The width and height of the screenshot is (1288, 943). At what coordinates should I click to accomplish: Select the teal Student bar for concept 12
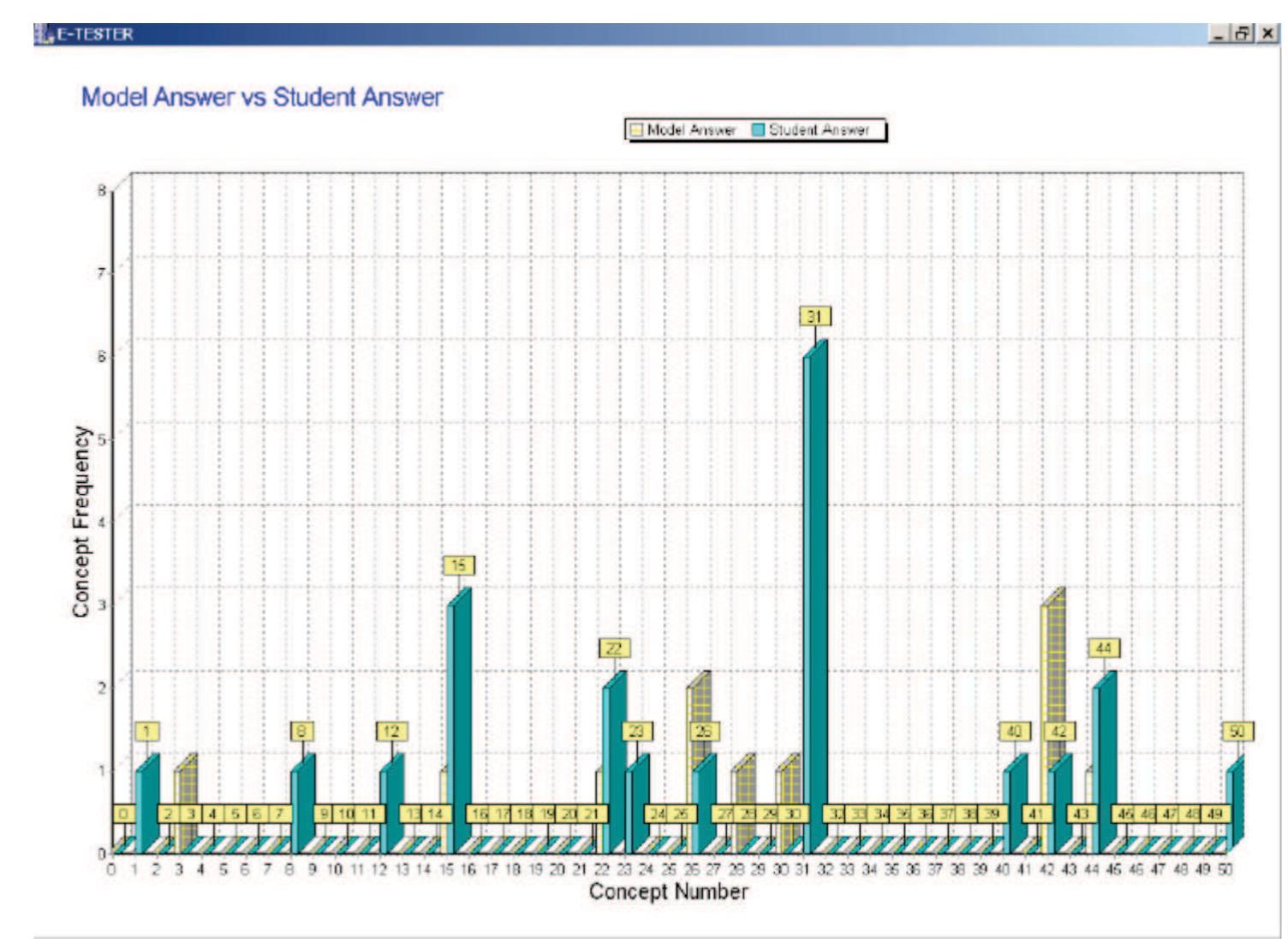(x=392, y=803)
